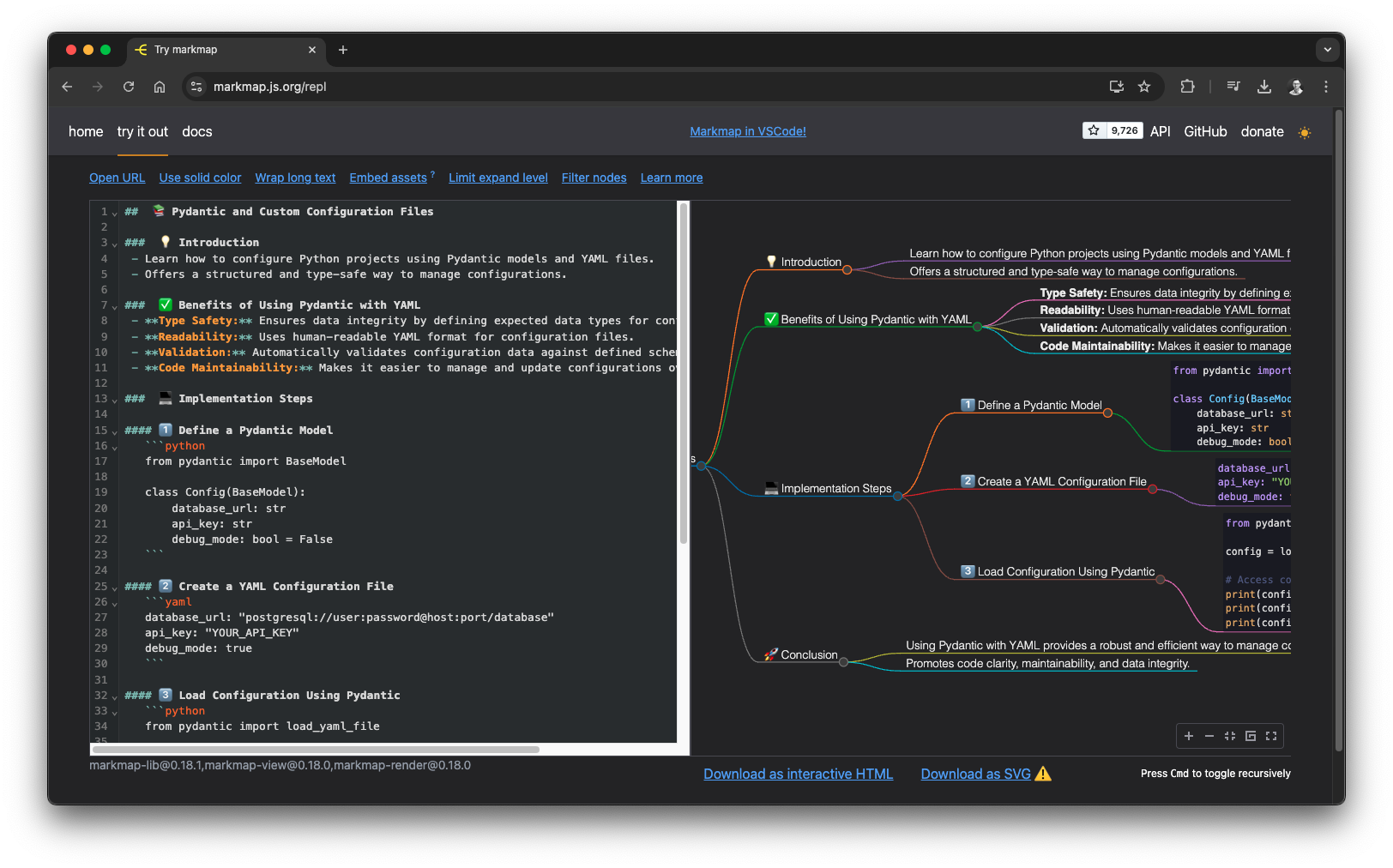Open Chrome's downloads icon
This screenshot has height=868, width=1393.
click(1264, 87)
